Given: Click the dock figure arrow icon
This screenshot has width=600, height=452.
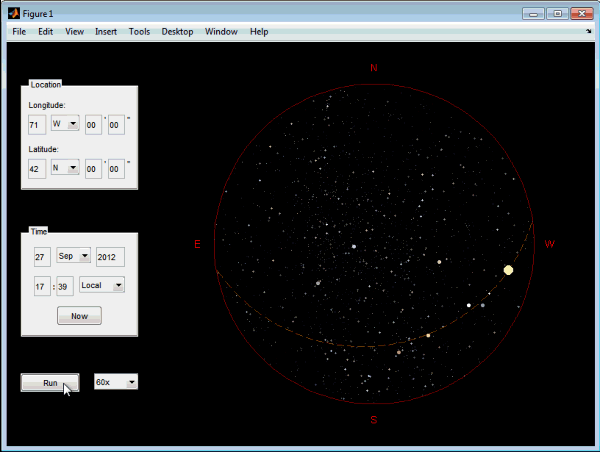Looking at the screenshot, I should pyautogui.click(x=589, y=31).
